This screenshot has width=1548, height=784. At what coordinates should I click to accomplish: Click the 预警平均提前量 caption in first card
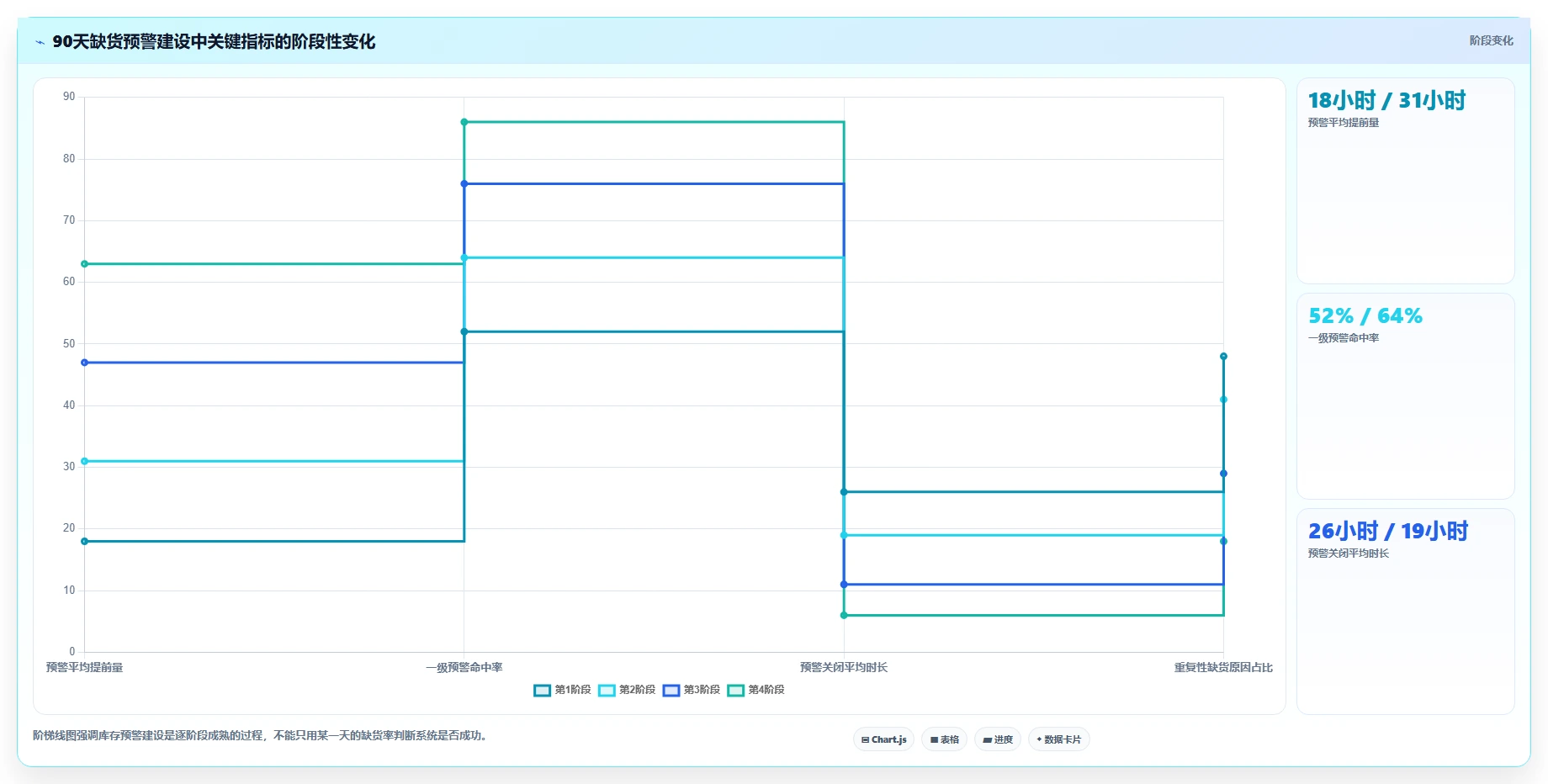point(1344,123)
